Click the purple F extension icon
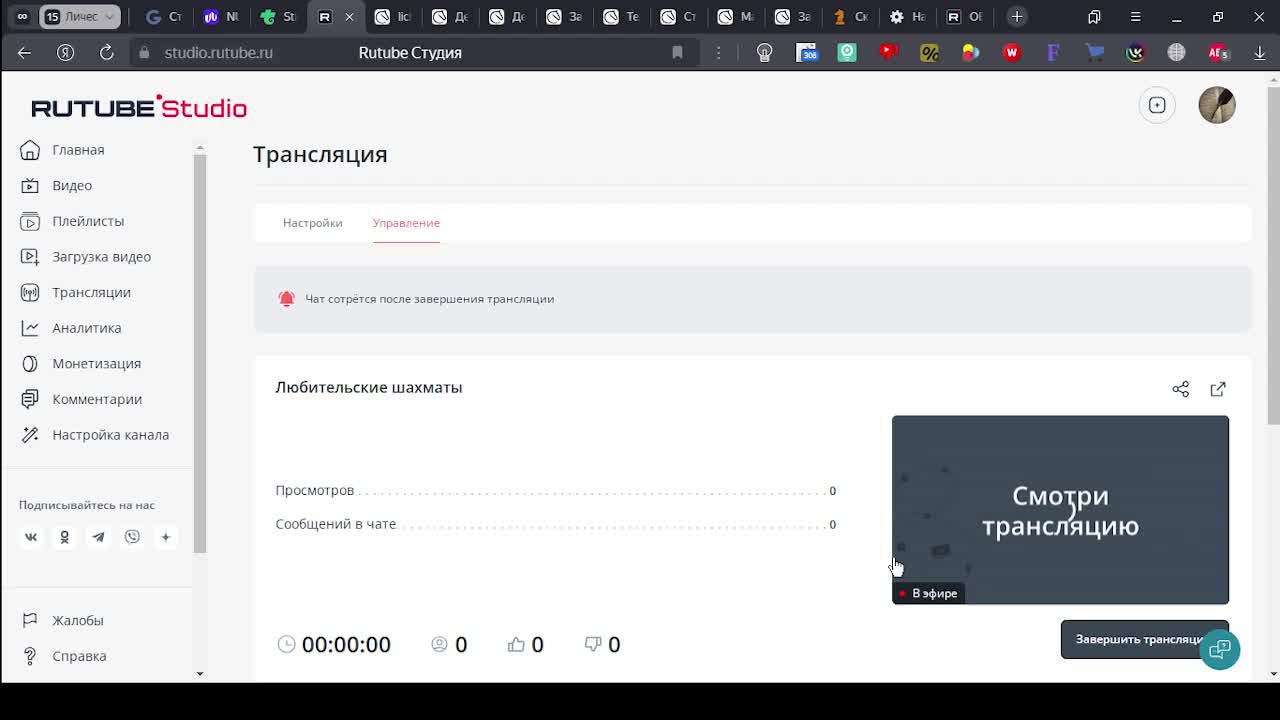This screenshot has height=720, width=1280. pyautogui.click(x=1053, y=53)
